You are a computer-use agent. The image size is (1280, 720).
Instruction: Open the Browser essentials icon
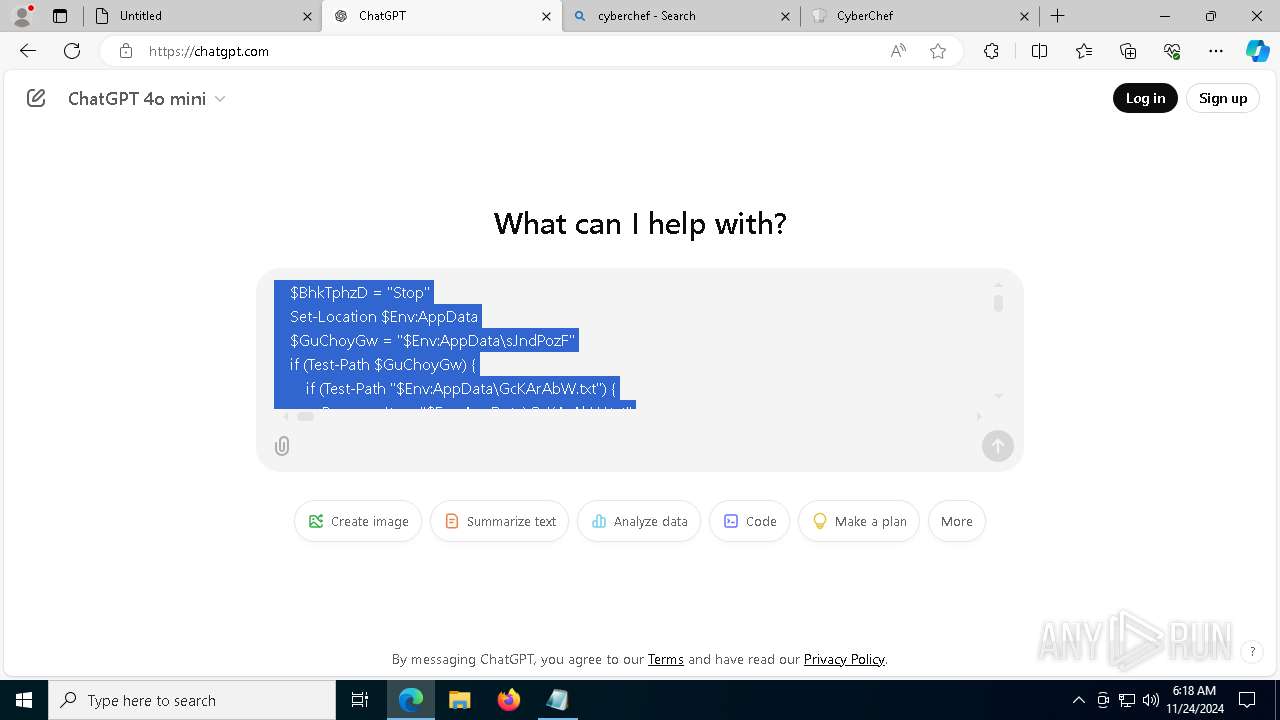click(1172, 51)
